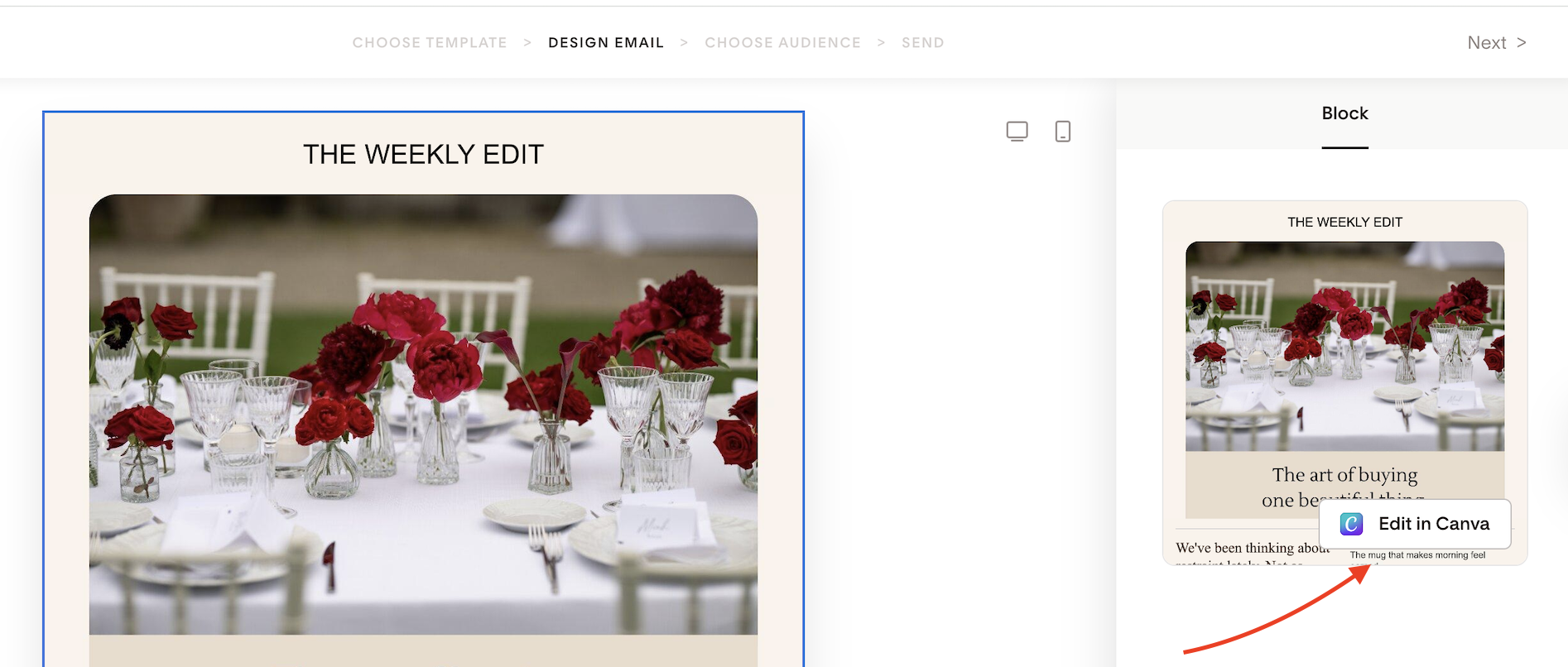
Task: Select the table setting photo in email
Action: [x=423, y=415]
